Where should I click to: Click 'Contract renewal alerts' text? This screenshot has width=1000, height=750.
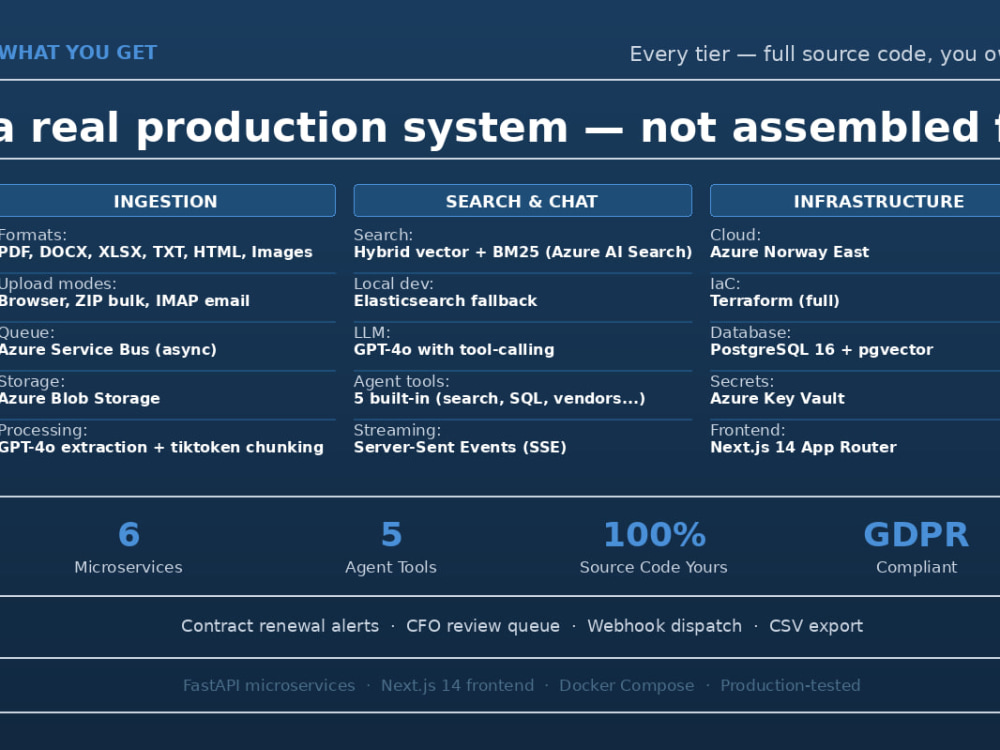[280, 626]
